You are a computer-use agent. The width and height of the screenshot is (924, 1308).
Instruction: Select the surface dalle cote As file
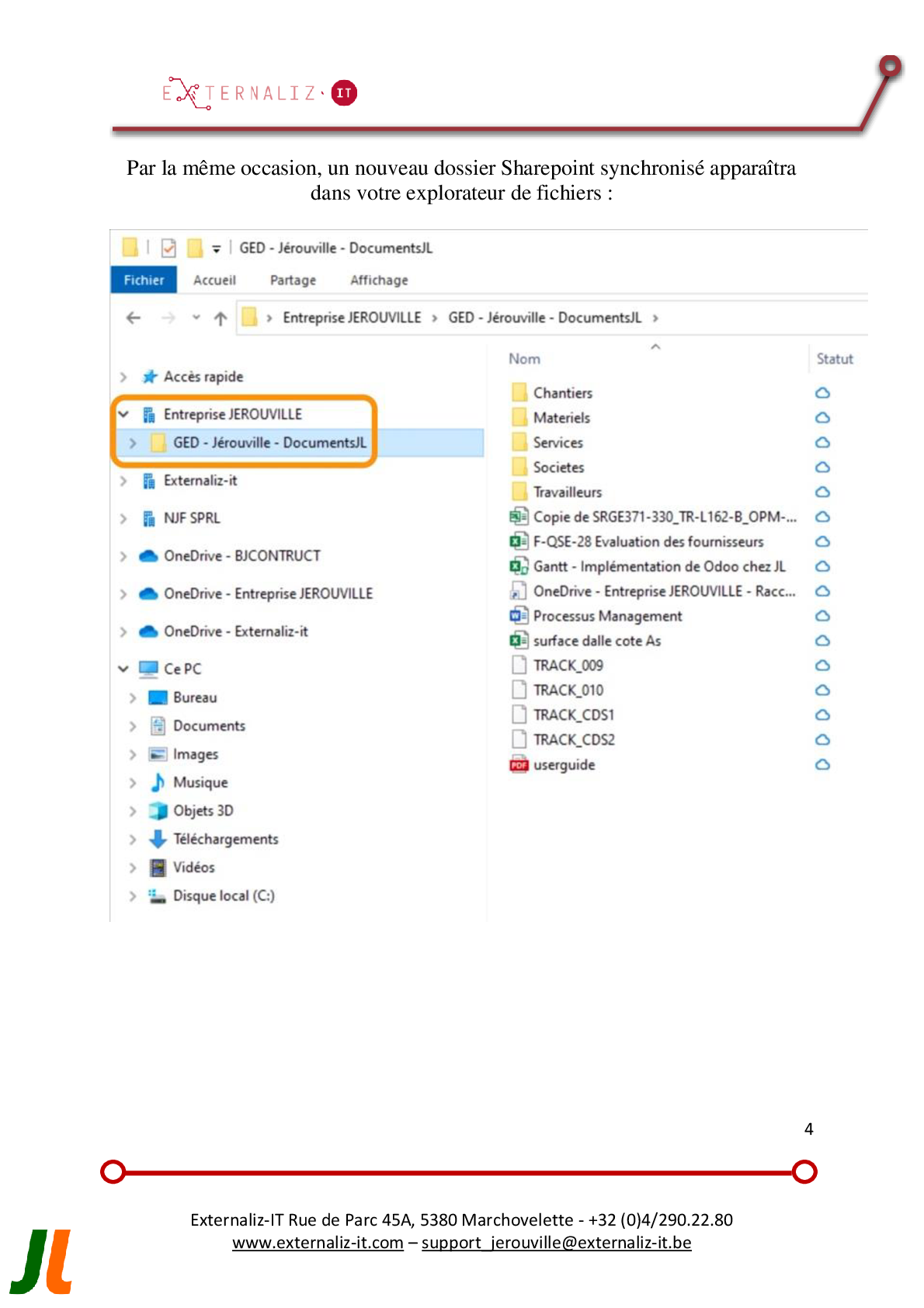(597, 641)
